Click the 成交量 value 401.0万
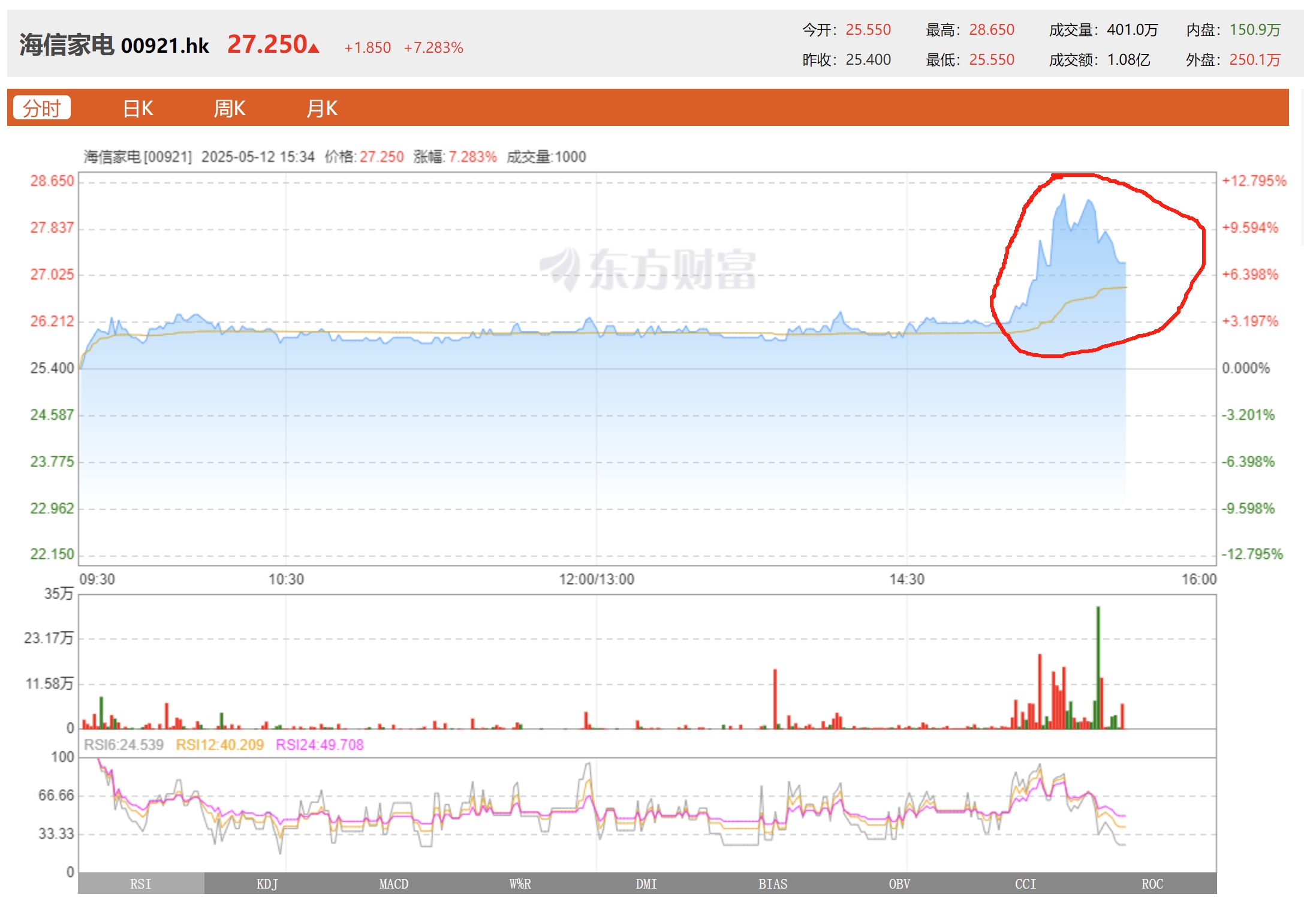 coord(1133,29)
